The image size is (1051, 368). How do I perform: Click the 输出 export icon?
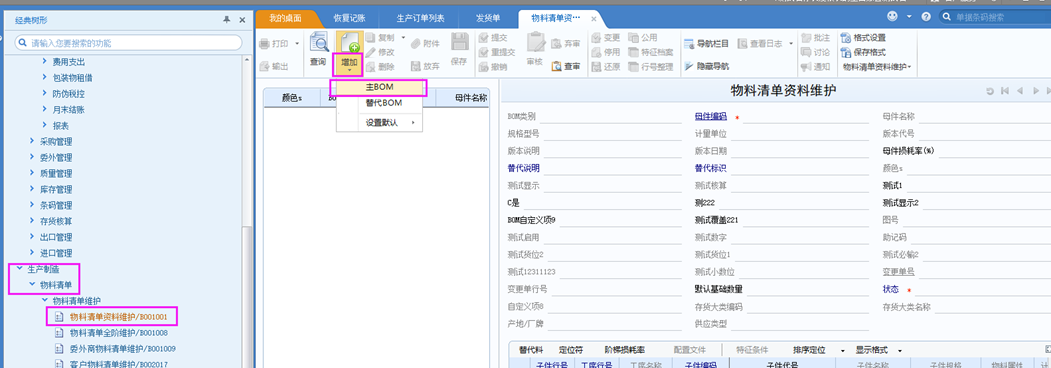click(264, 66)
